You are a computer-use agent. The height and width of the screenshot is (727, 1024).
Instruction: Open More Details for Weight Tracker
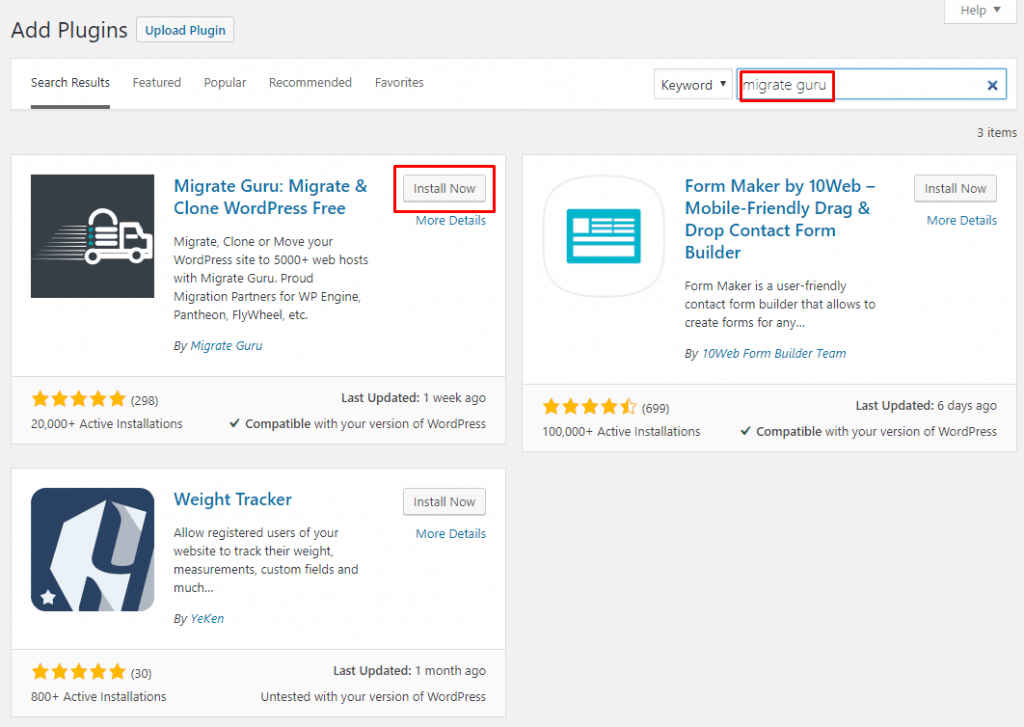coord(451,534)
